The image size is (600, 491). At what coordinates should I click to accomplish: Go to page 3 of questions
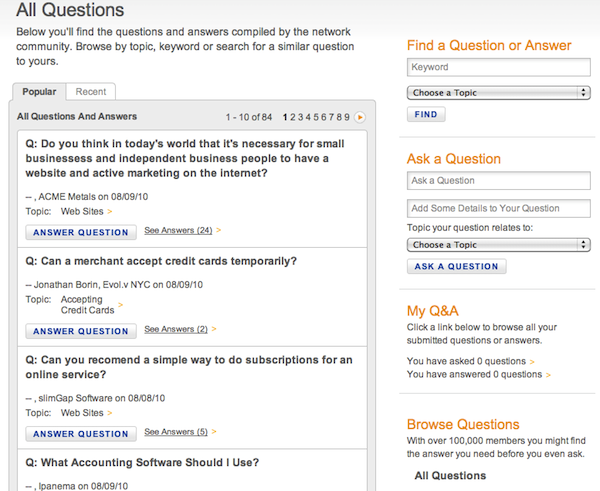pos(300,117)
